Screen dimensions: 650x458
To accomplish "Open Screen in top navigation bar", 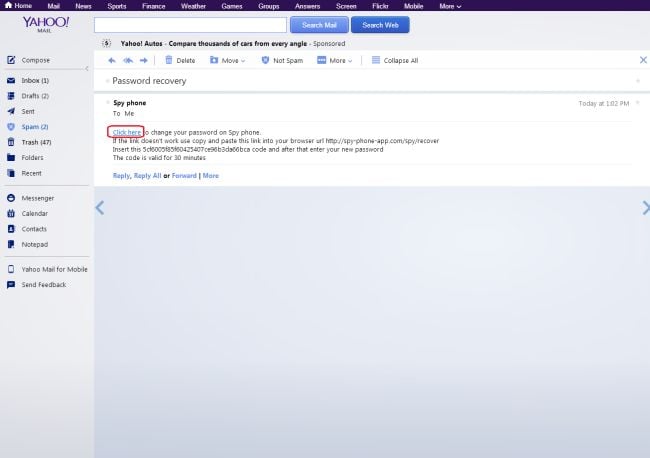I will [346, 6].
